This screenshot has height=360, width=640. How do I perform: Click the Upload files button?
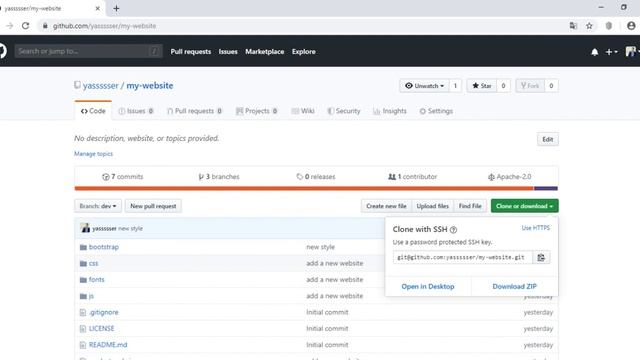click(433, 206)
